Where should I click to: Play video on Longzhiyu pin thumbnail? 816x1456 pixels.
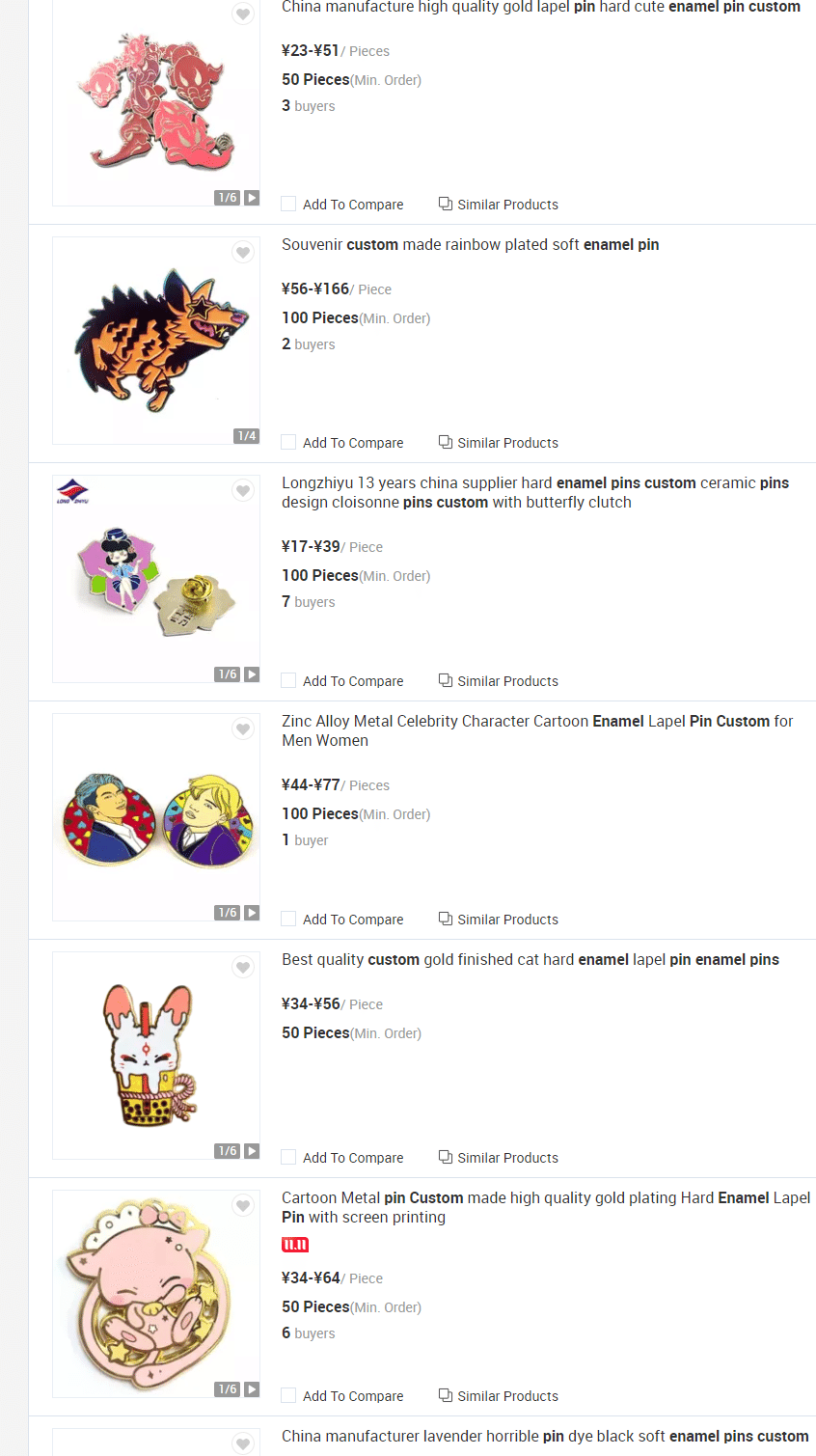(252, 674)
